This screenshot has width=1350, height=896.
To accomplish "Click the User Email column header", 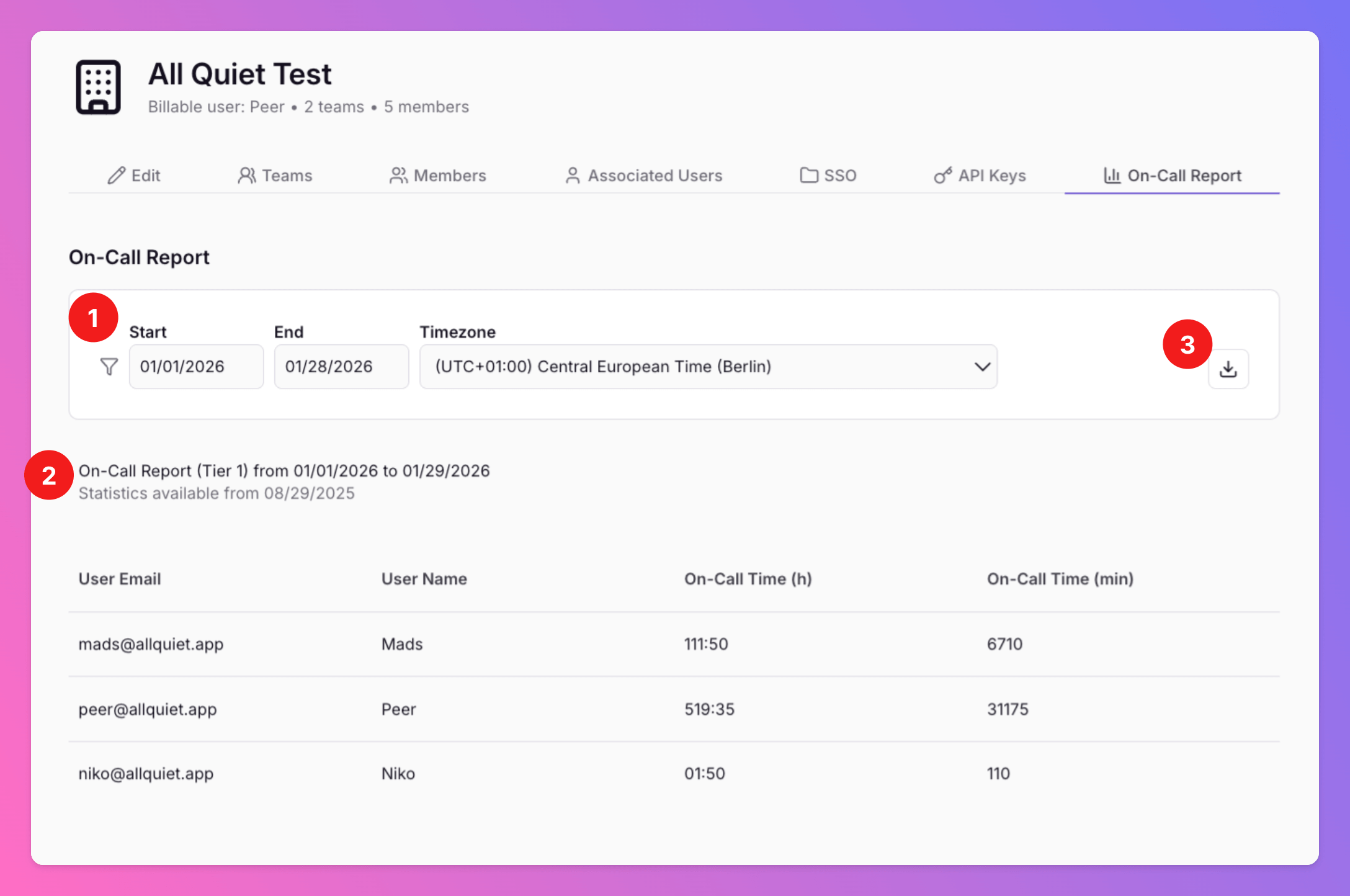I will [x=120, y=579].
